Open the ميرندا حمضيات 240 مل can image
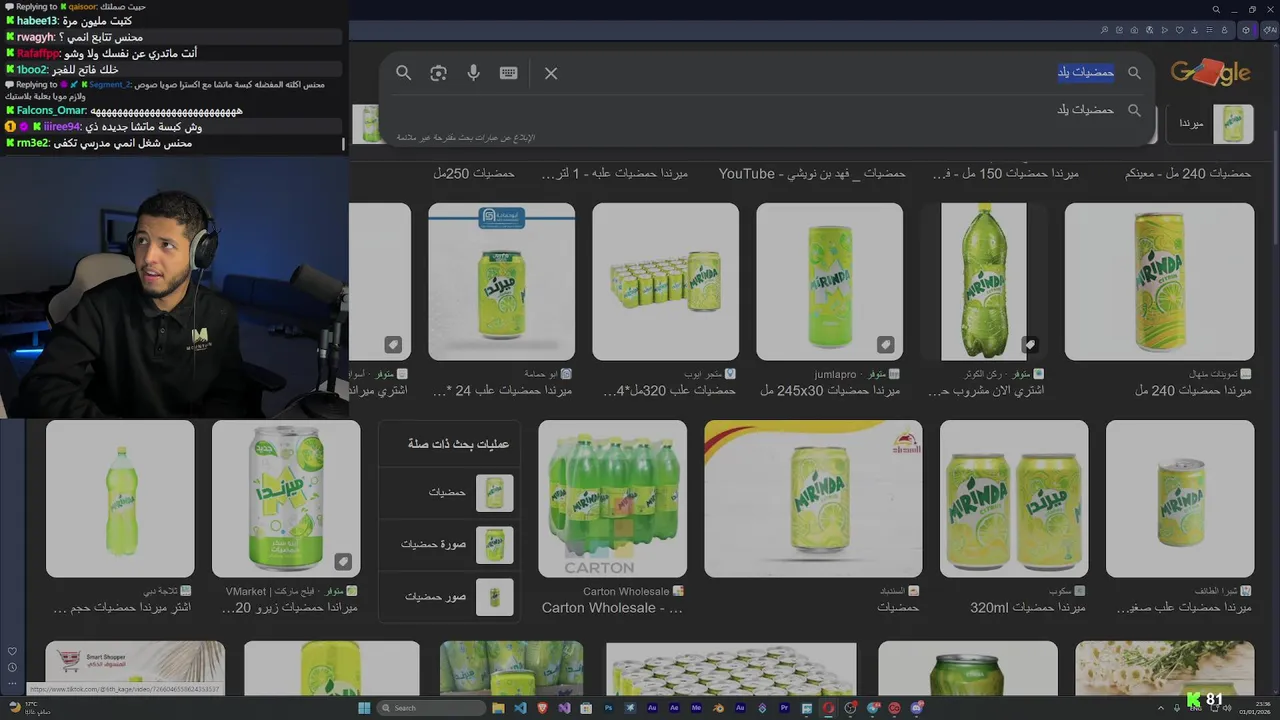1280x720 pixels. tap(1159, 282)
